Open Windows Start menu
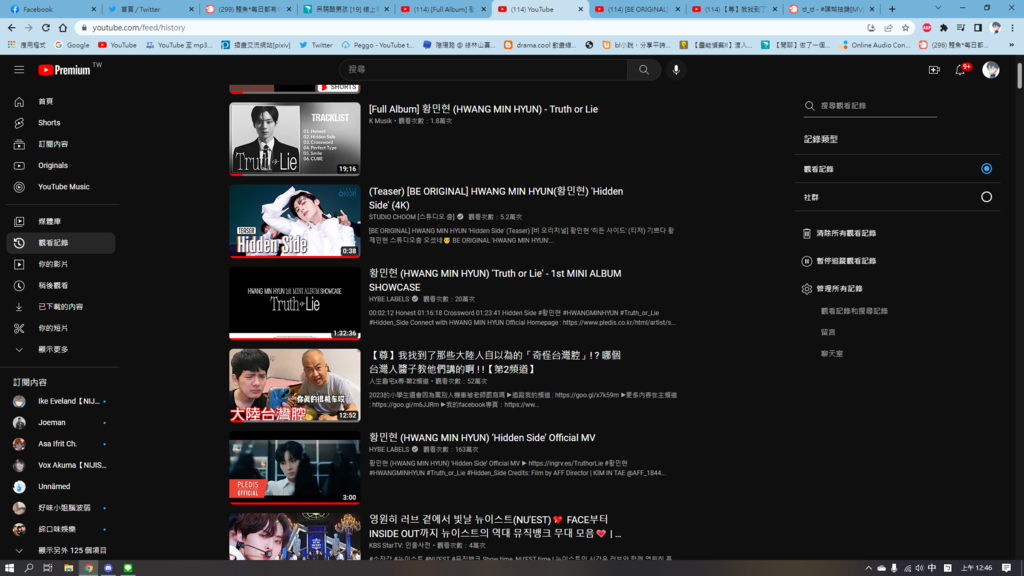 coord(9,568)
